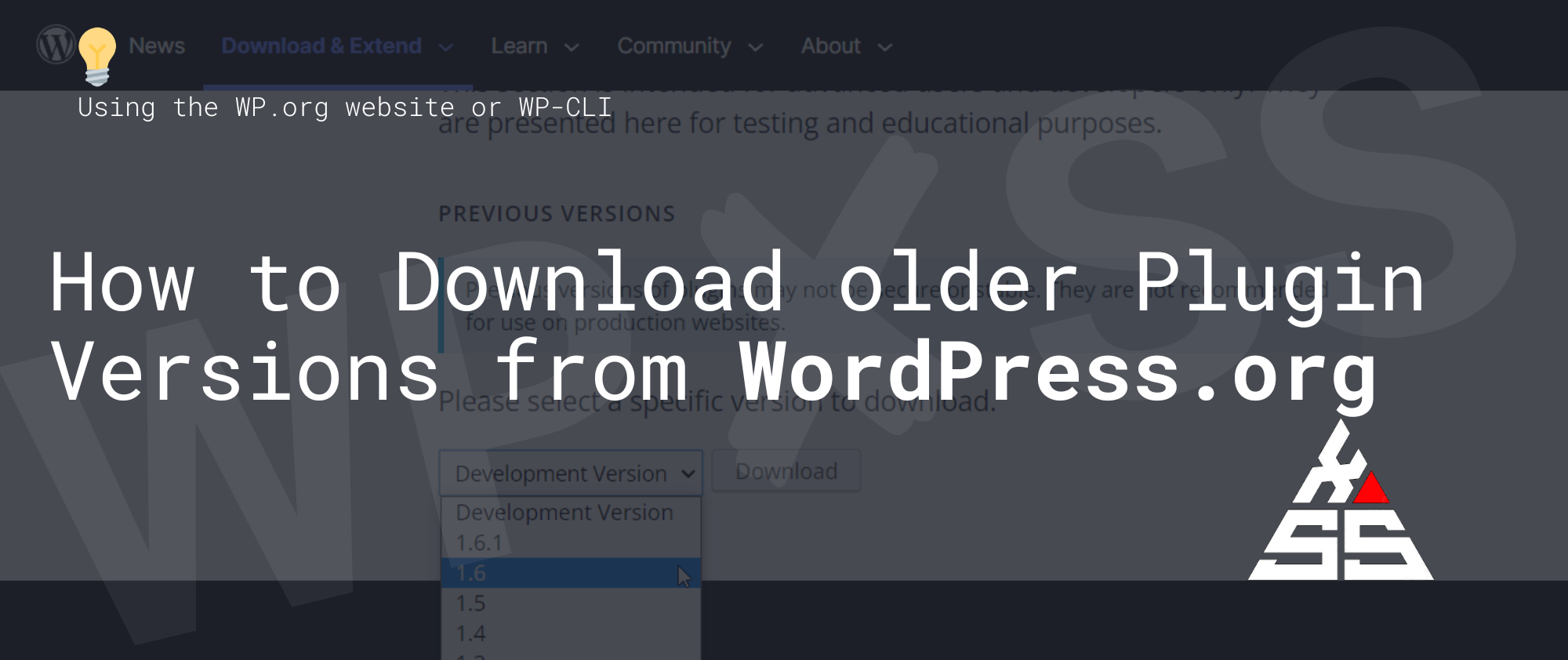1568x660 pixels.
Task: Click the lightbulb tip icon
Action: coord(97,56)
